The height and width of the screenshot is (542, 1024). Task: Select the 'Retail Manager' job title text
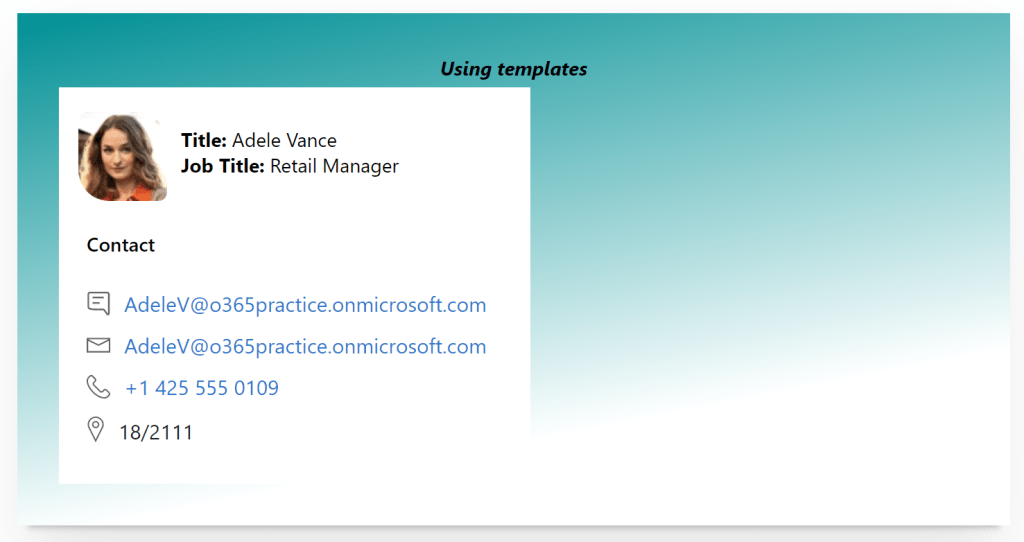334,166
